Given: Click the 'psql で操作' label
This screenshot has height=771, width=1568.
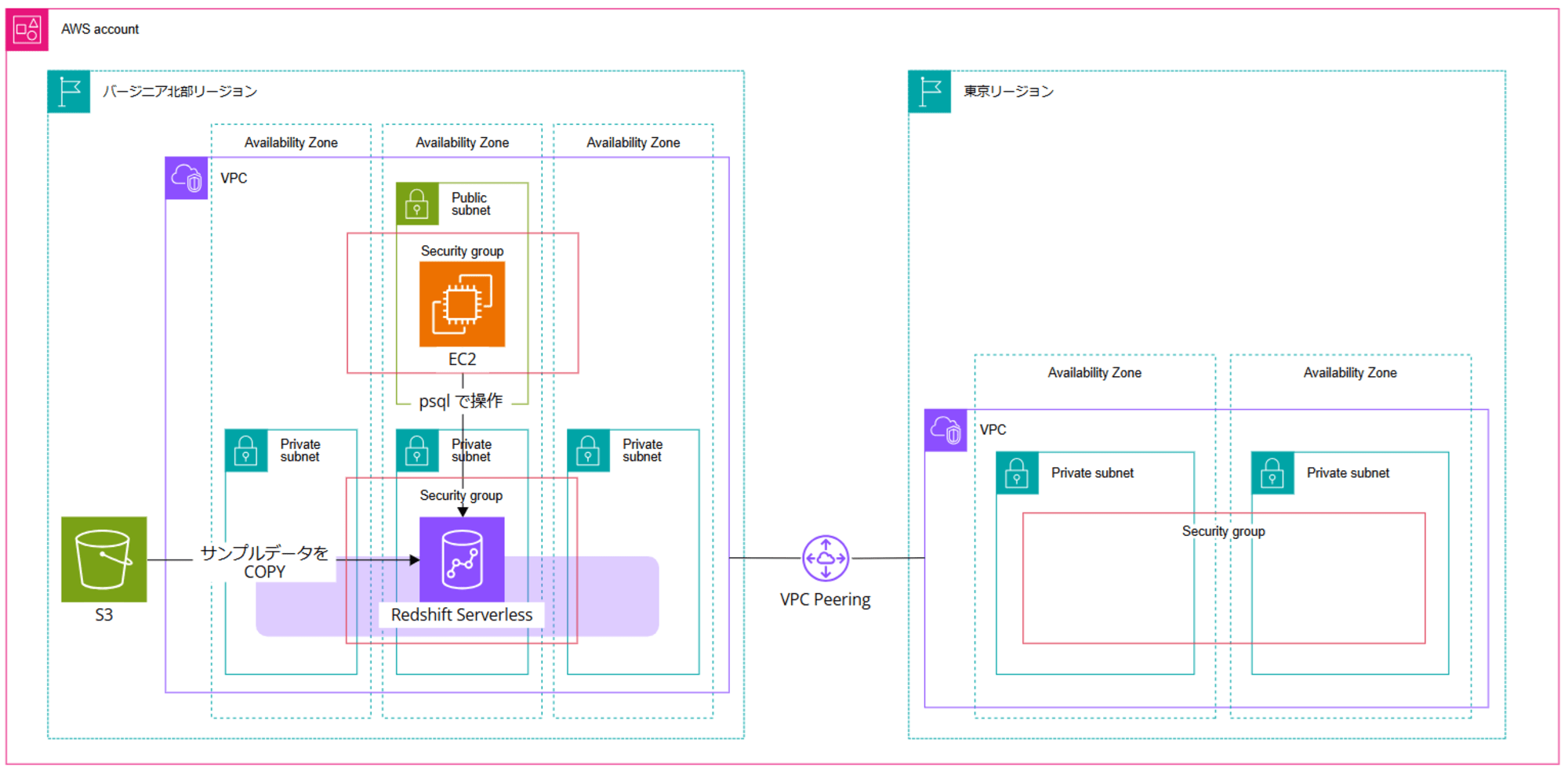Looking at the screenshot, I should click(x=461, y=401).
